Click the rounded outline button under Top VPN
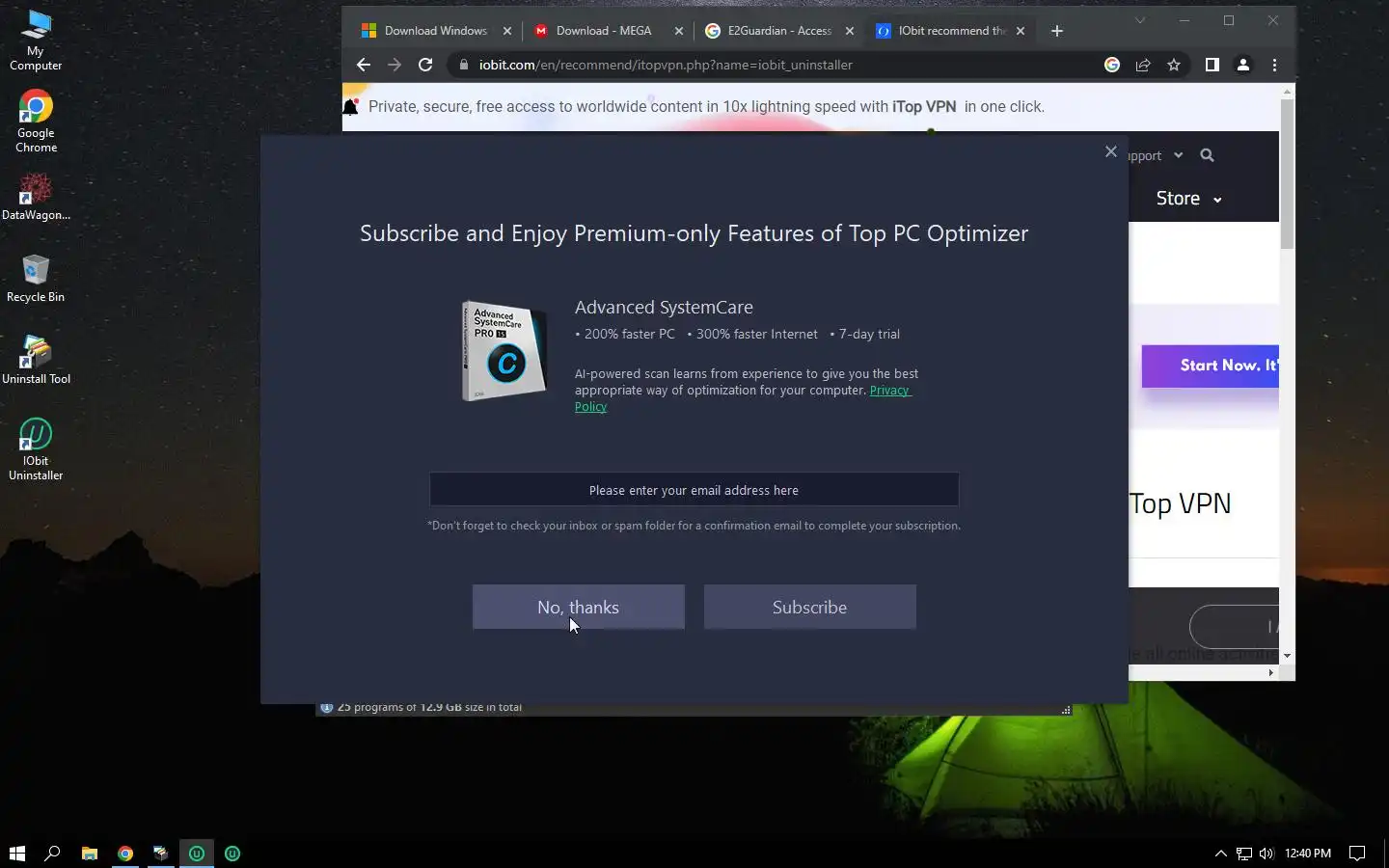1389x868 pixels. 1234,627
